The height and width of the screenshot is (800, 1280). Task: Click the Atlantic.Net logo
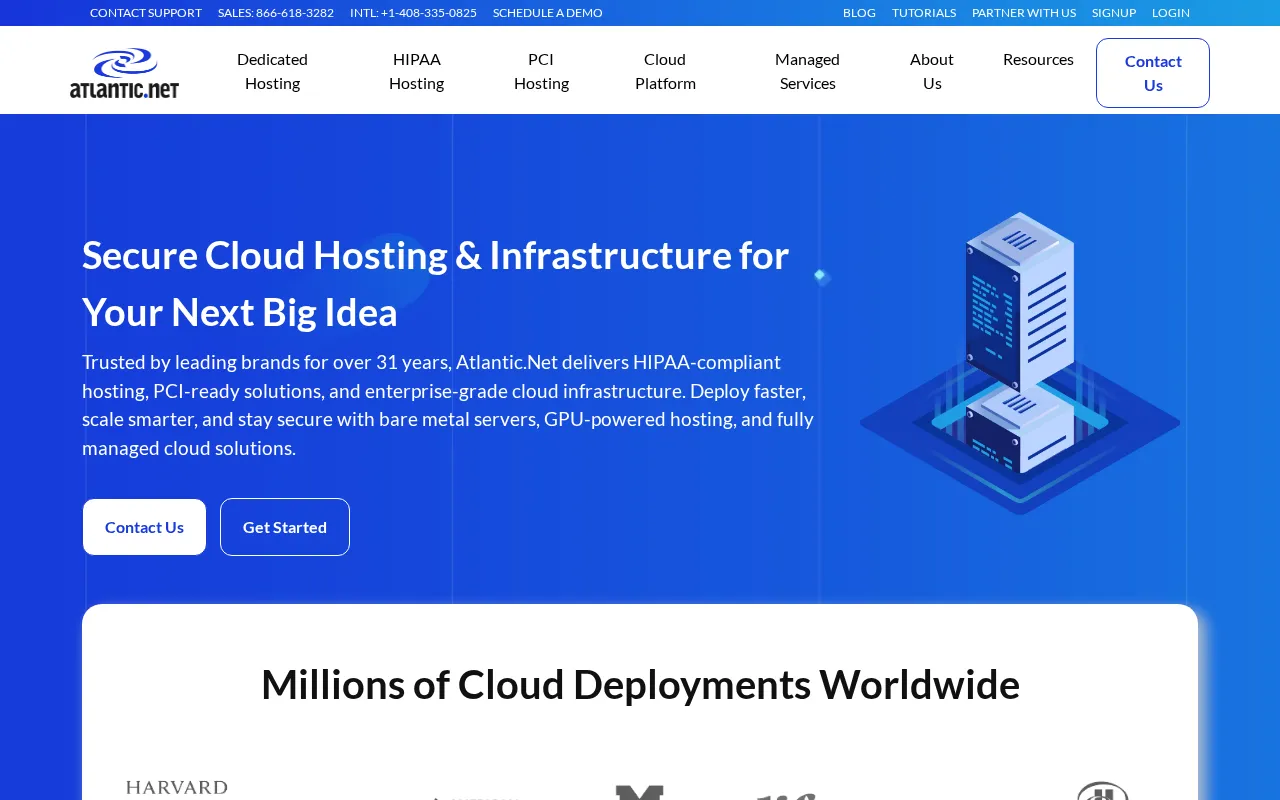tap(125, 72)
